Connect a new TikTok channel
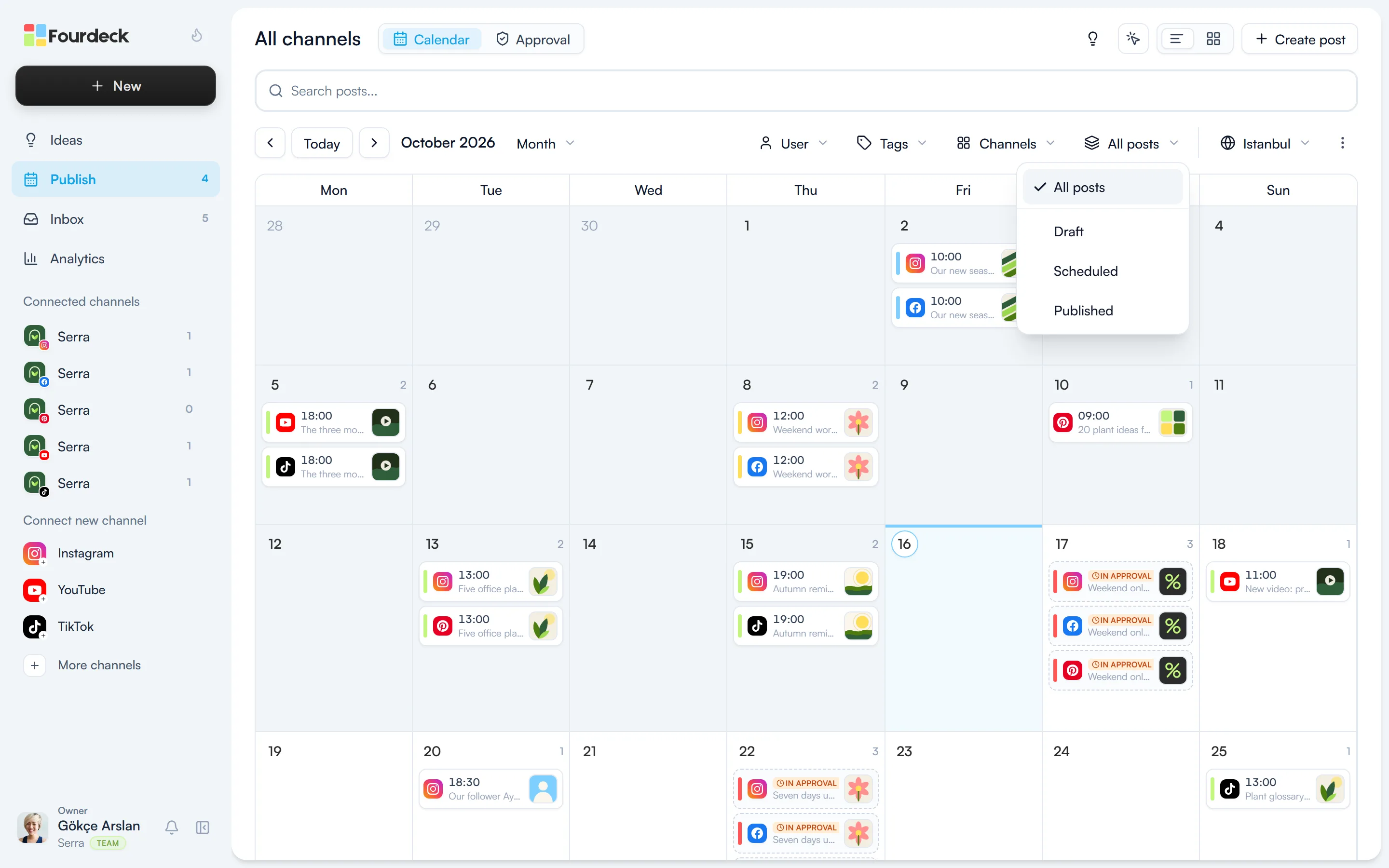The image size is (1389, 868). coord(58,626)
